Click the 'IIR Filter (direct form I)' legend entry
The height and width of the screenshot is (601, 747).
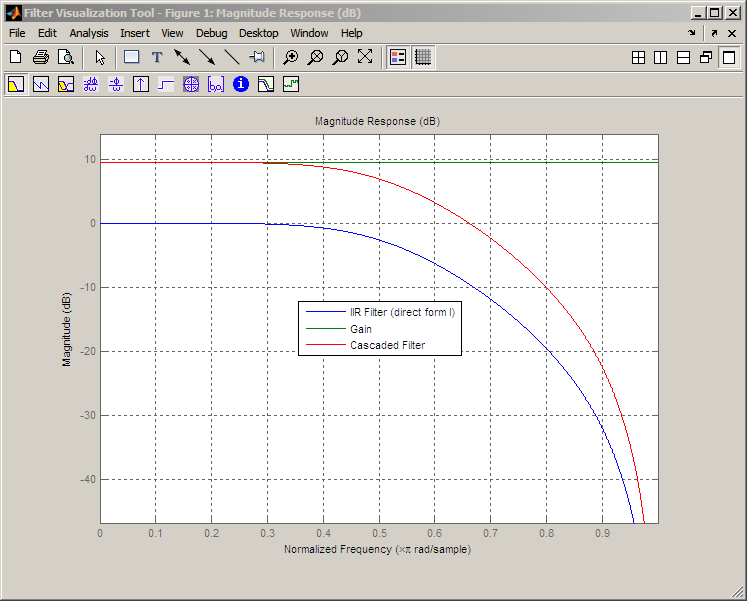point(403,312)
